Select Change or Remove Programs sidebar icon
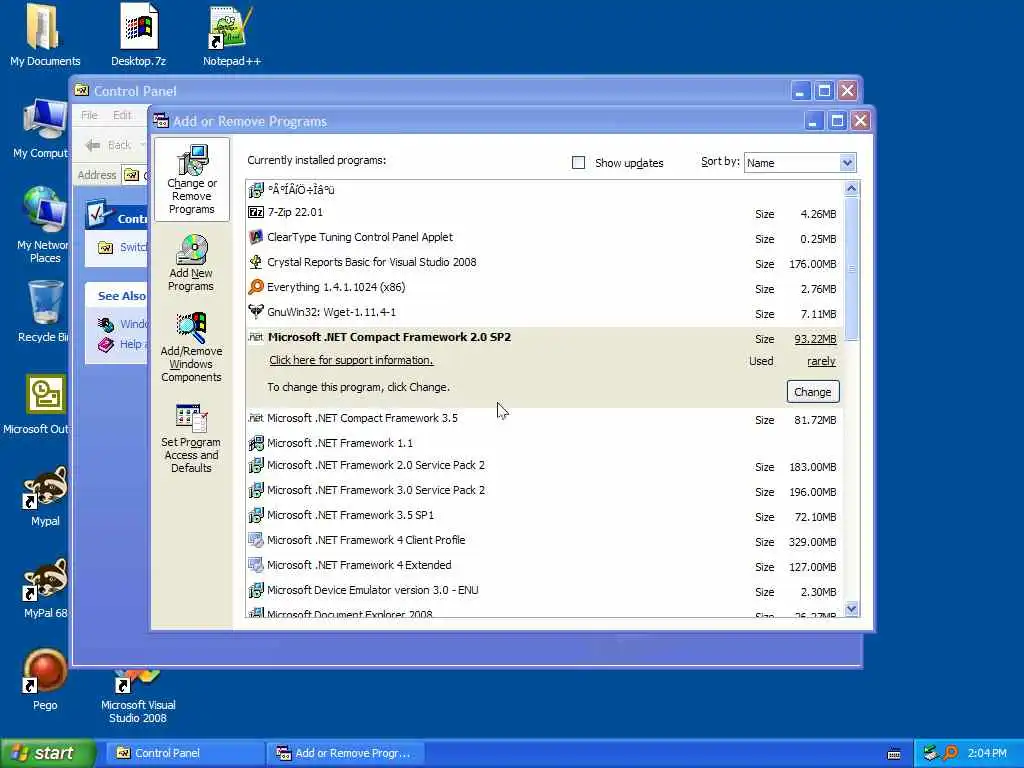The width and height of the screenshot is (1024, 768). pos(192,180)
